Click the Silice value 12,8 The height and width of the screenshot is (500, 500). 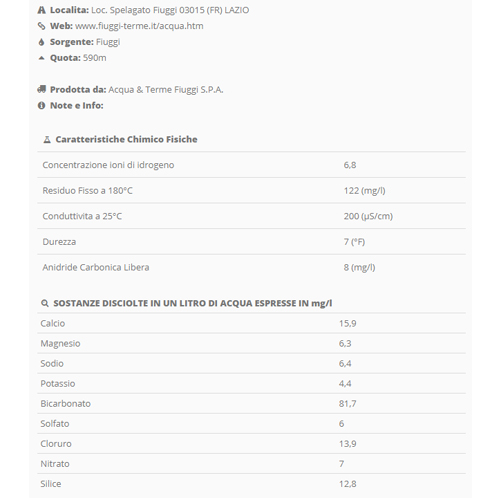pyautogui.click(x=347, y=484)
